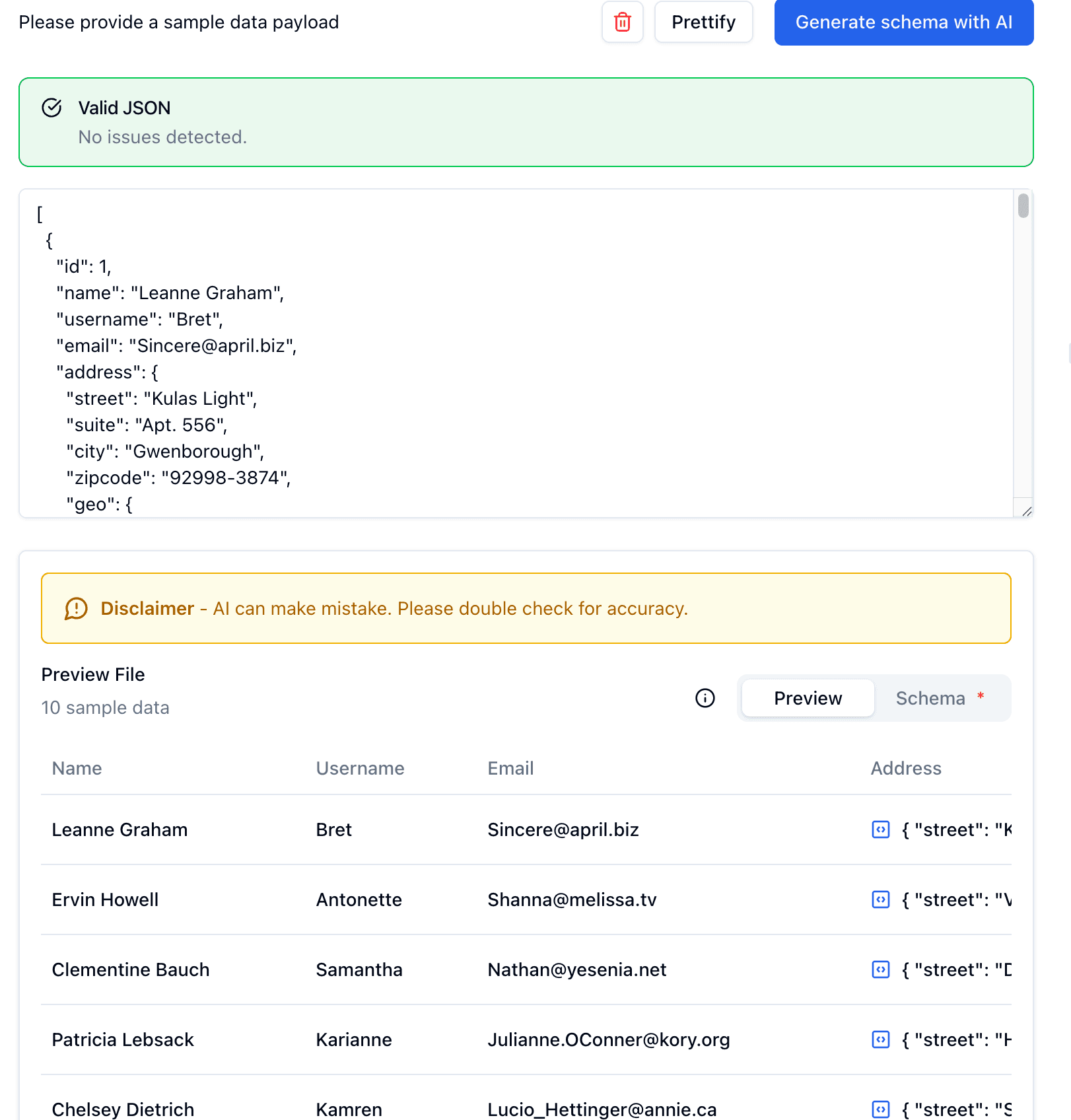Viewport: 1071px width, 1120px height.
Task: Click the Username column header
Action: point(360,768)
